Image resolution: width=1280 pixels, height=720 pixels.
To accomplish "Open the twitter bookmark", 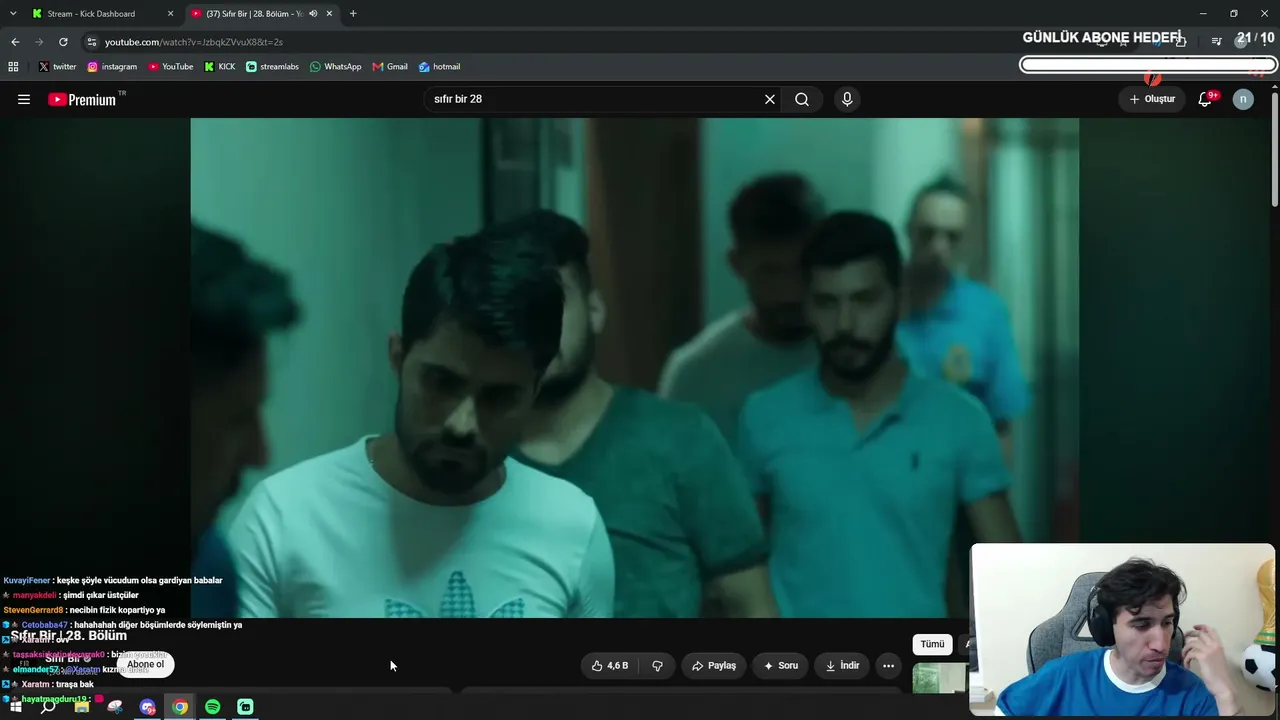I will coord(57,67).
